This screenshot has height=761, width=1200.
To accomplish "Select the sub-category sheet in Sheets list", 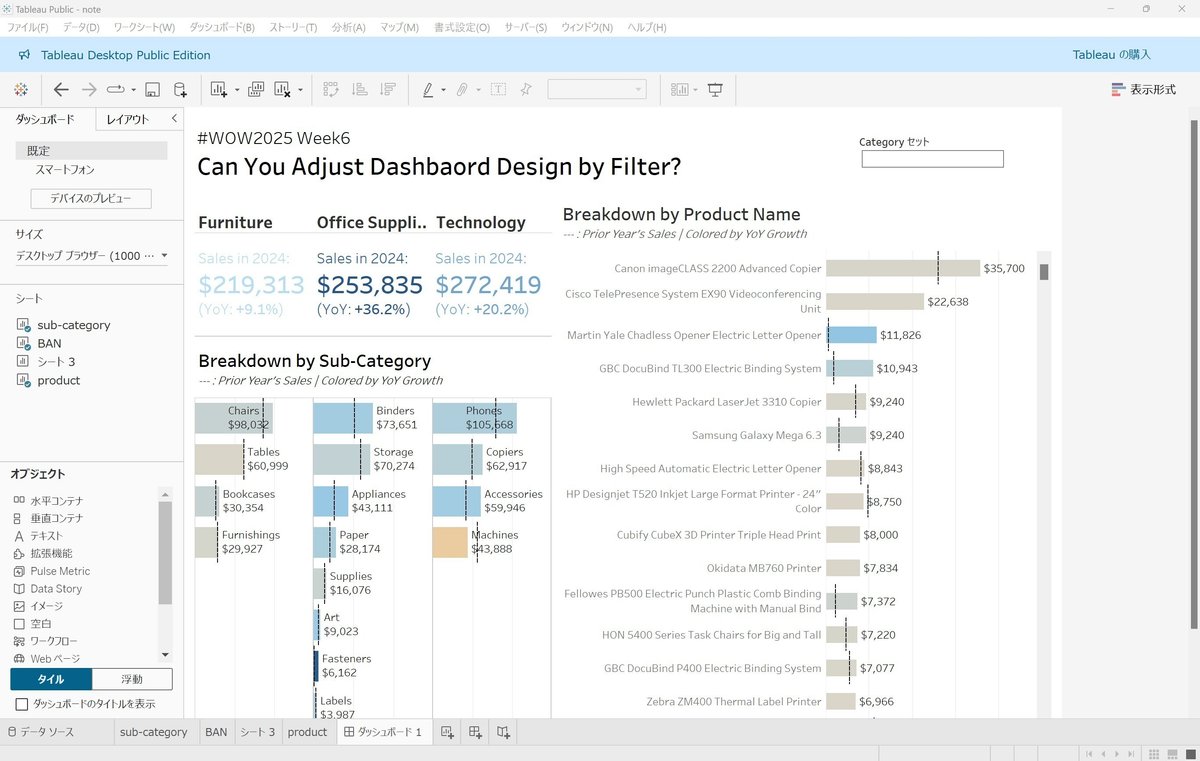I will click(74, 325).
